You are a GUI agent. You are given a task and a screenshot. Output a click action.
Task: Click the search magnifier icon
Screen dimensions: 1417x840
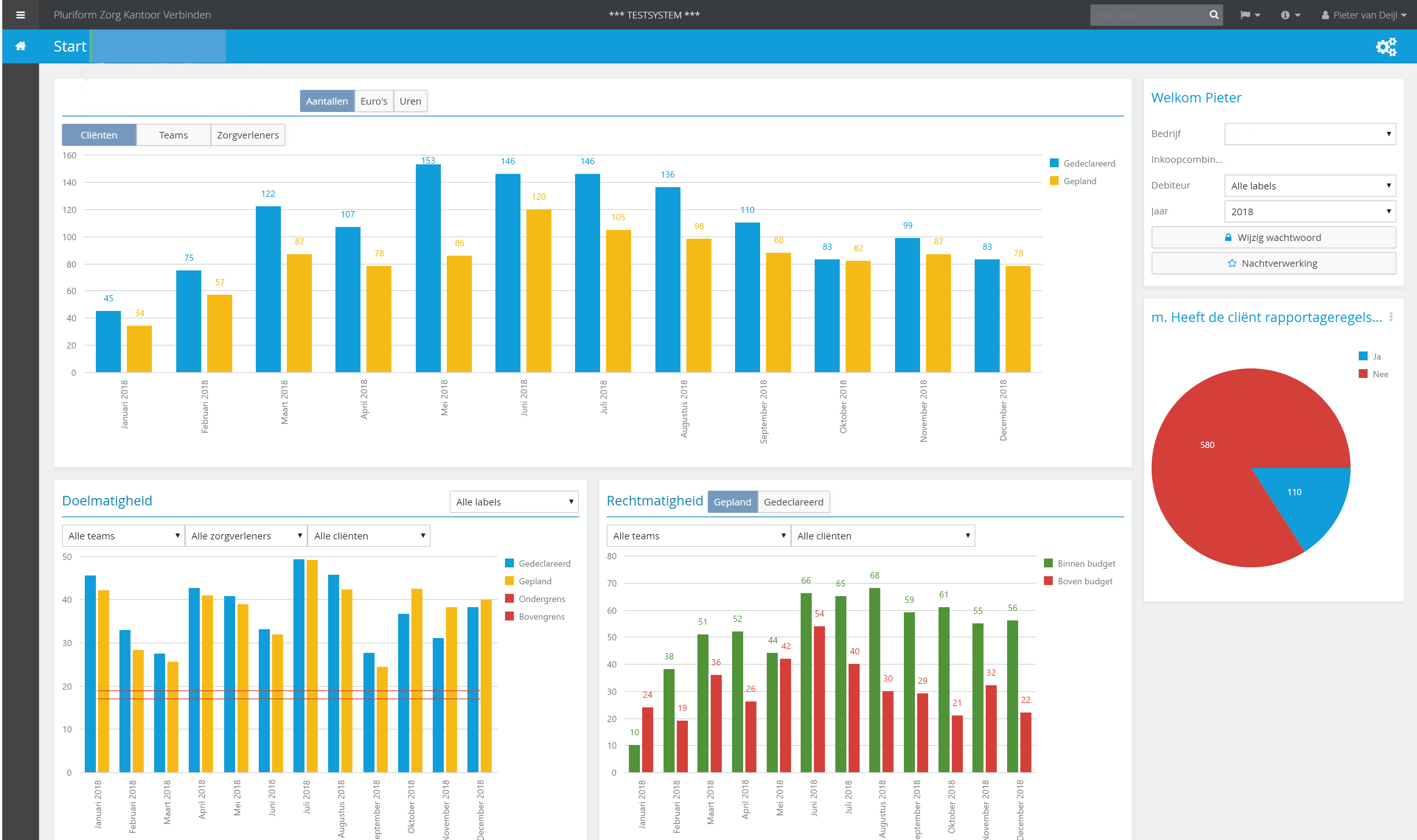point(1214,15)
